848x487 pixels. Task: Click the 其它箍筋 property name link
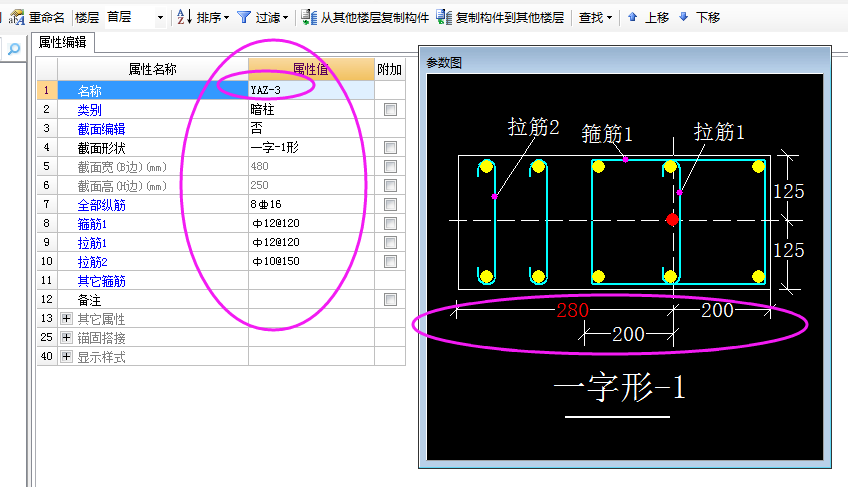[x=101, y=281]
